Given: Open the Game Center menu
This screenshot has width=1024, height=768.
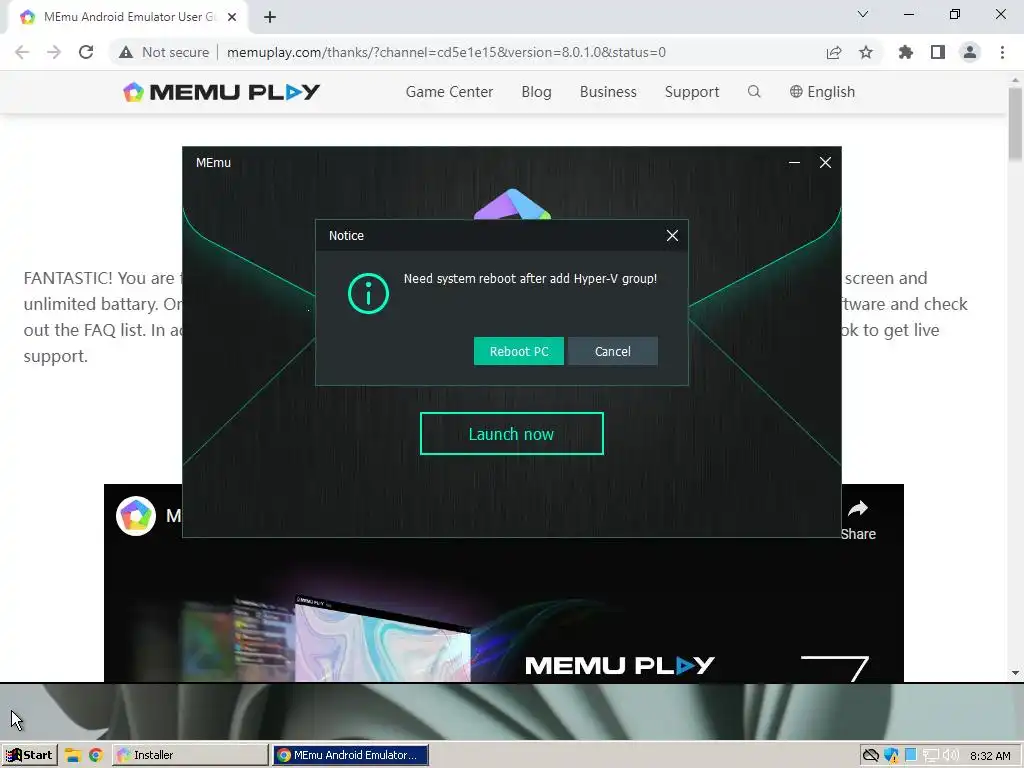Looking at the screenshot, I should click(x=449, y=92).
